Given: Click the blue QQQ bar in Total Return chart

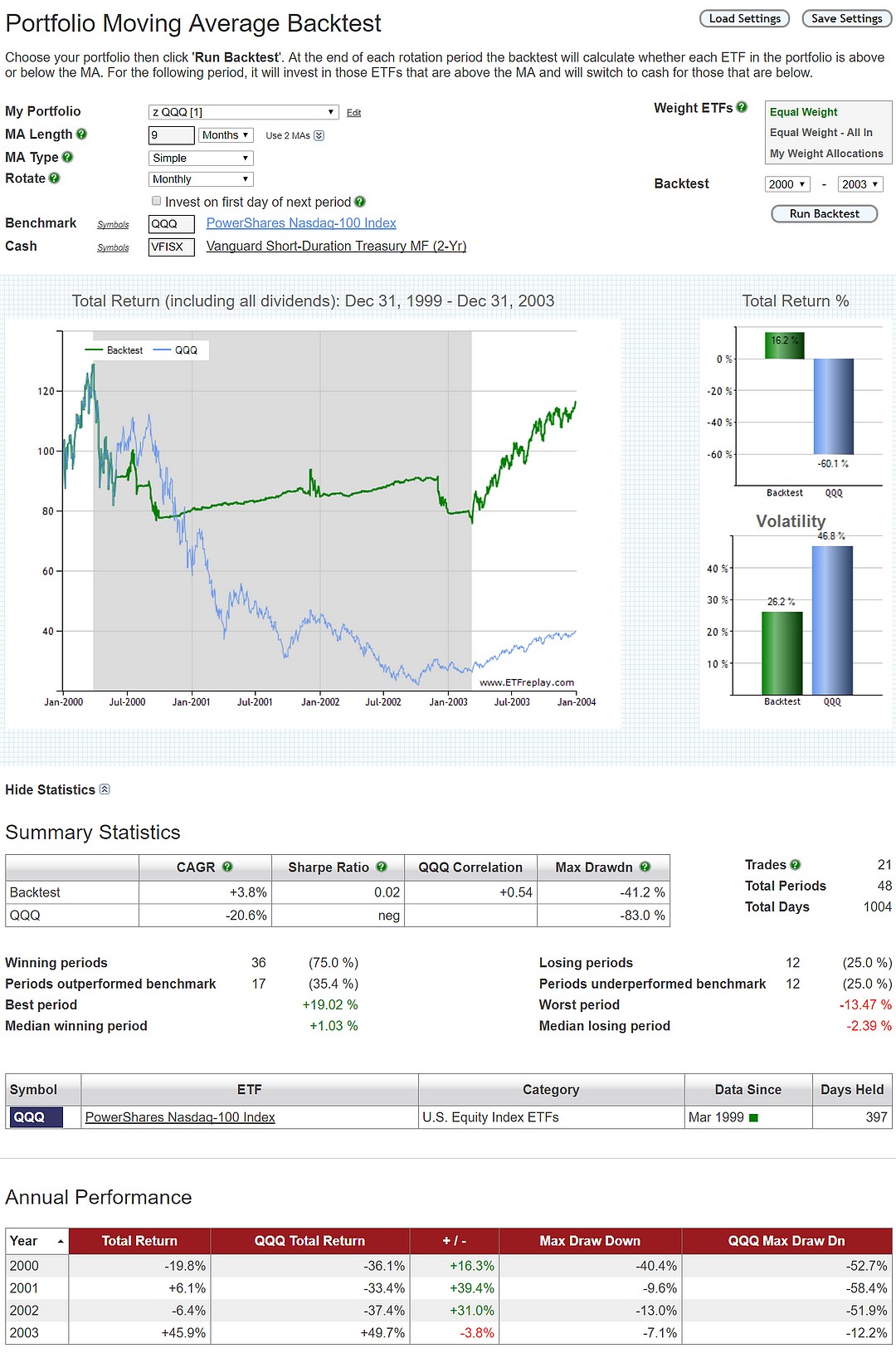Looking at the screenshot, I should coord(833,406).
